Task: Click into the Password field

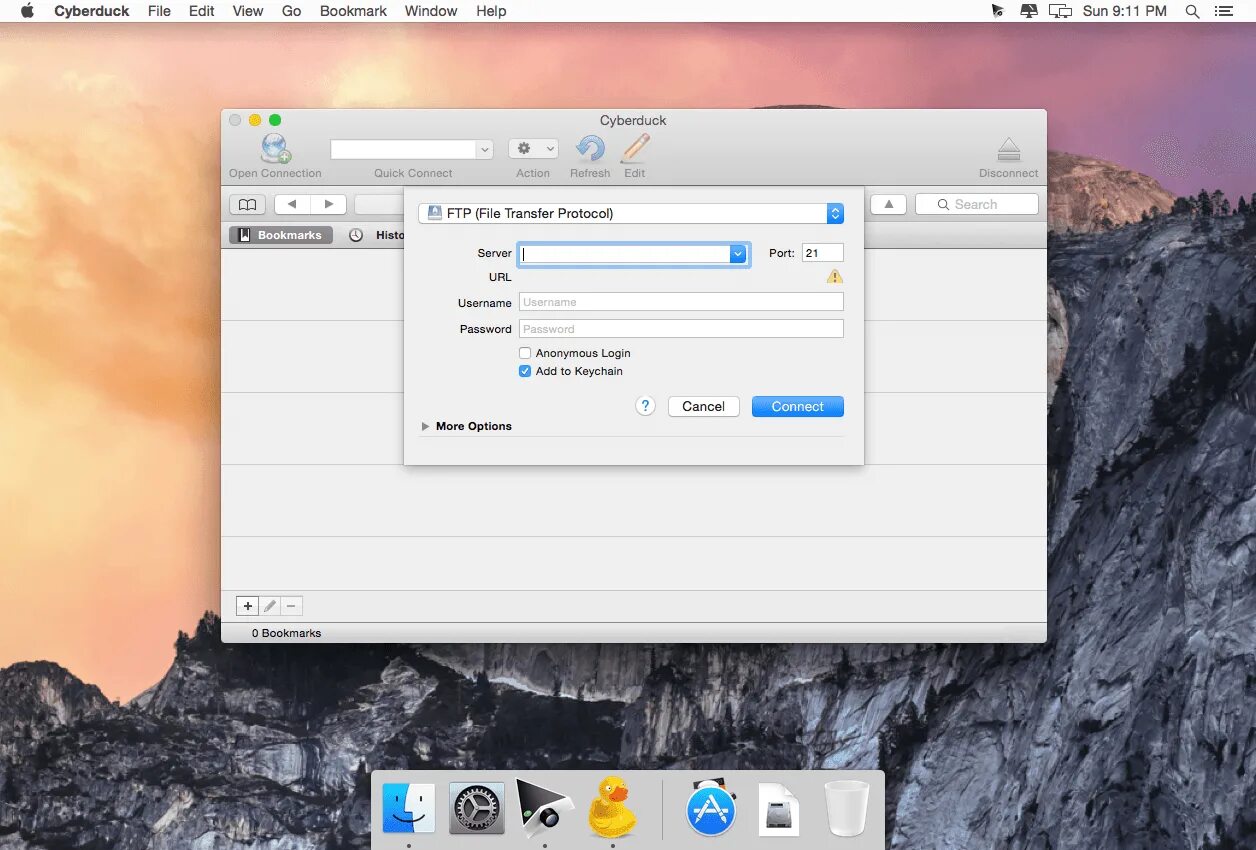Action: (x=681, y=329)
